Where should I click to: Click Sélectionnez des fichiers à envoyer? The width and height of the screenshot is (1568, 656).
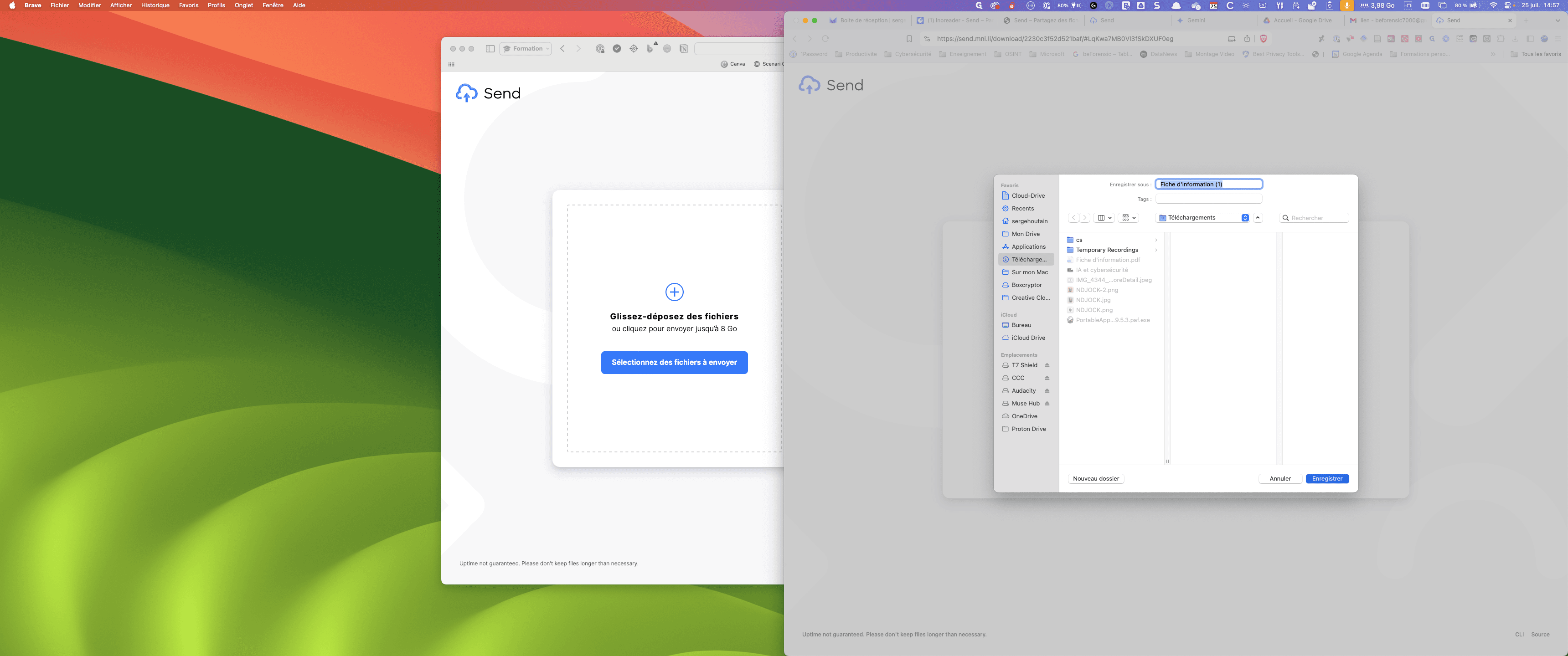(x=674, y=363)
